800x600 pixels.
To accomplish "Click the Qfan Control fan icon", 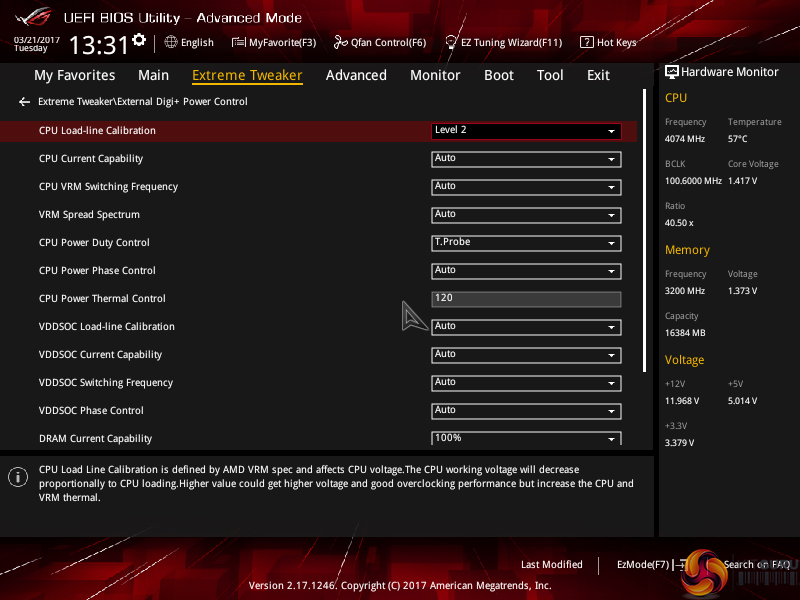I will coord(340,42).
